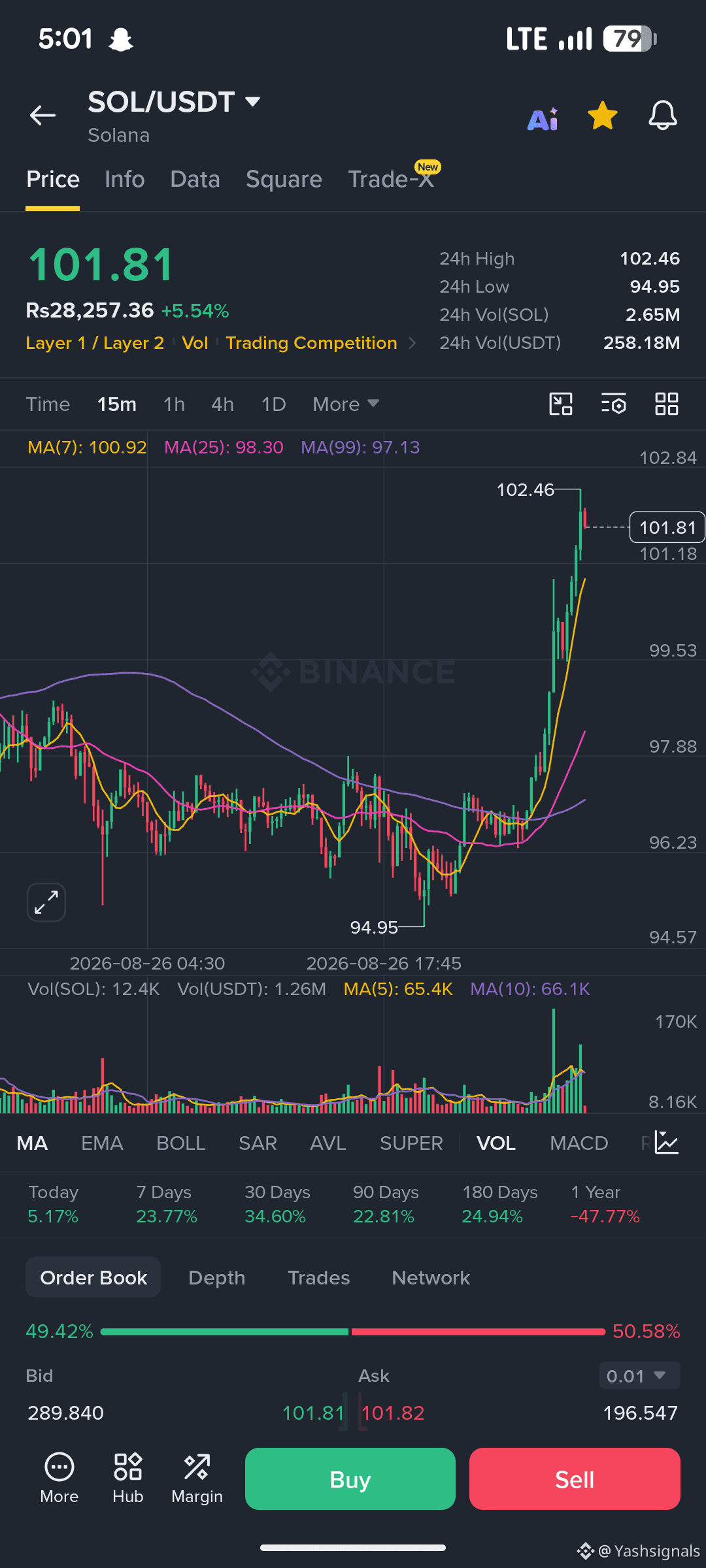
Task: Select the 4h chart interval
Action: [x=222, y=404]
